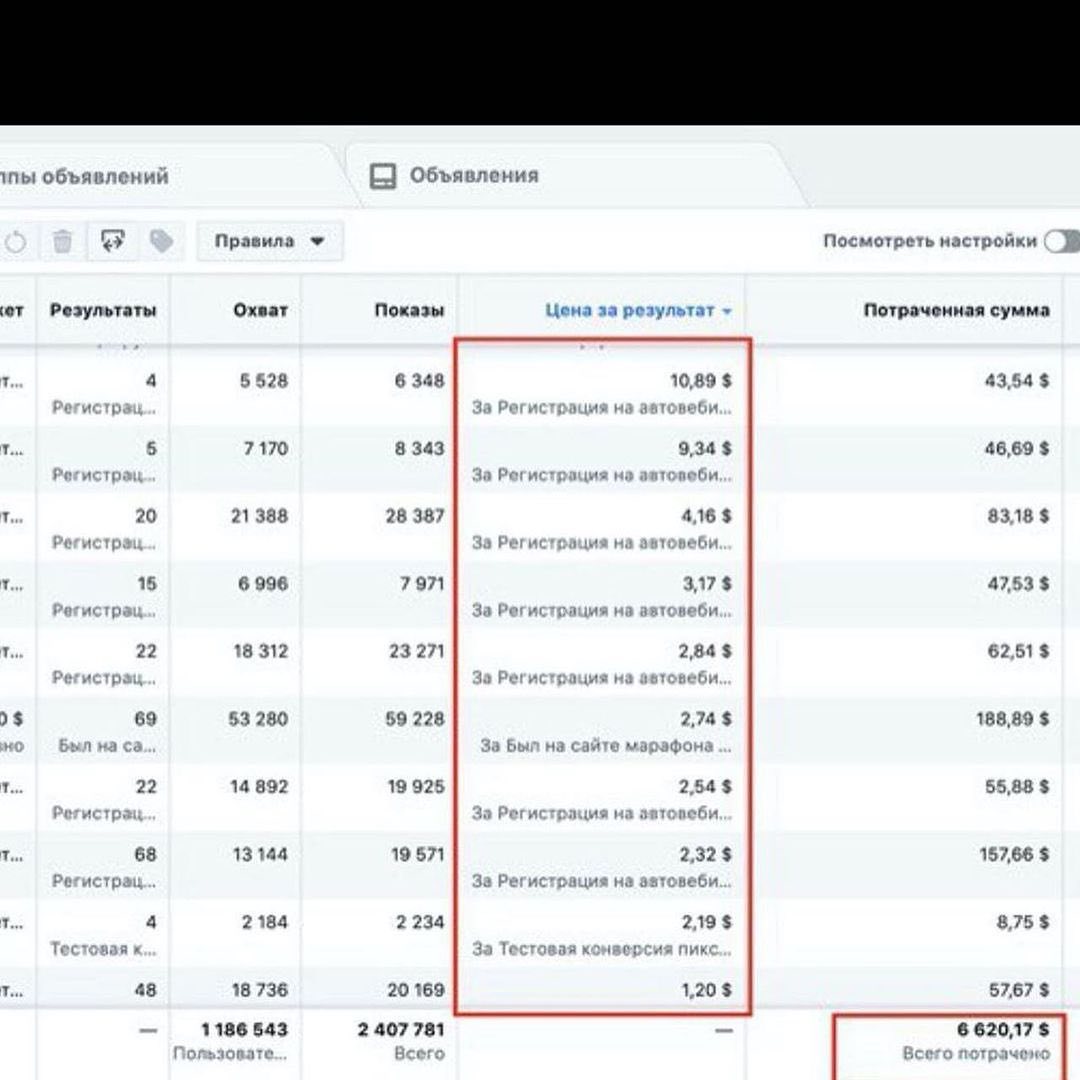Select the price cell 2,74 $
The height and width of the screenshot is (1080, 1080).
coord(706,719)
